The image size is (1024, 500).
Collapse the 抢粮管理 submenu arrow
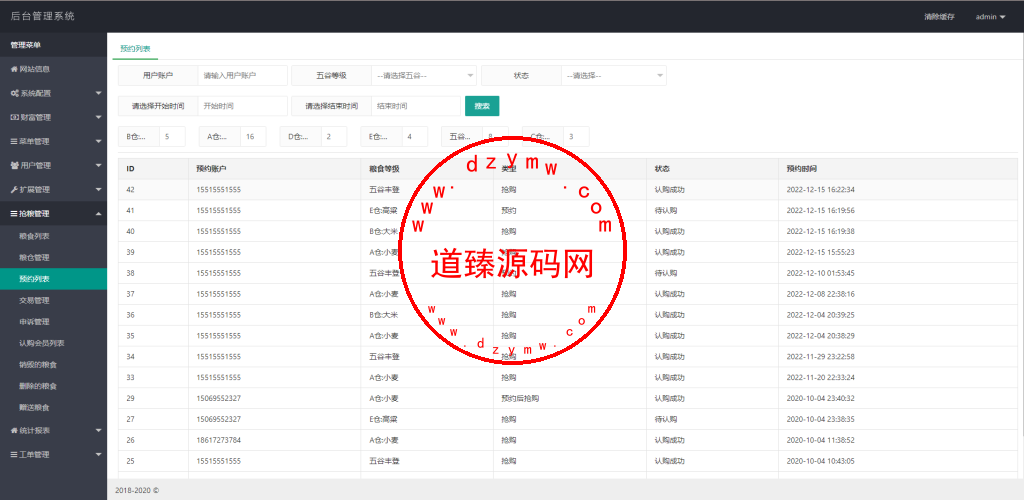[x=99, y=213]
